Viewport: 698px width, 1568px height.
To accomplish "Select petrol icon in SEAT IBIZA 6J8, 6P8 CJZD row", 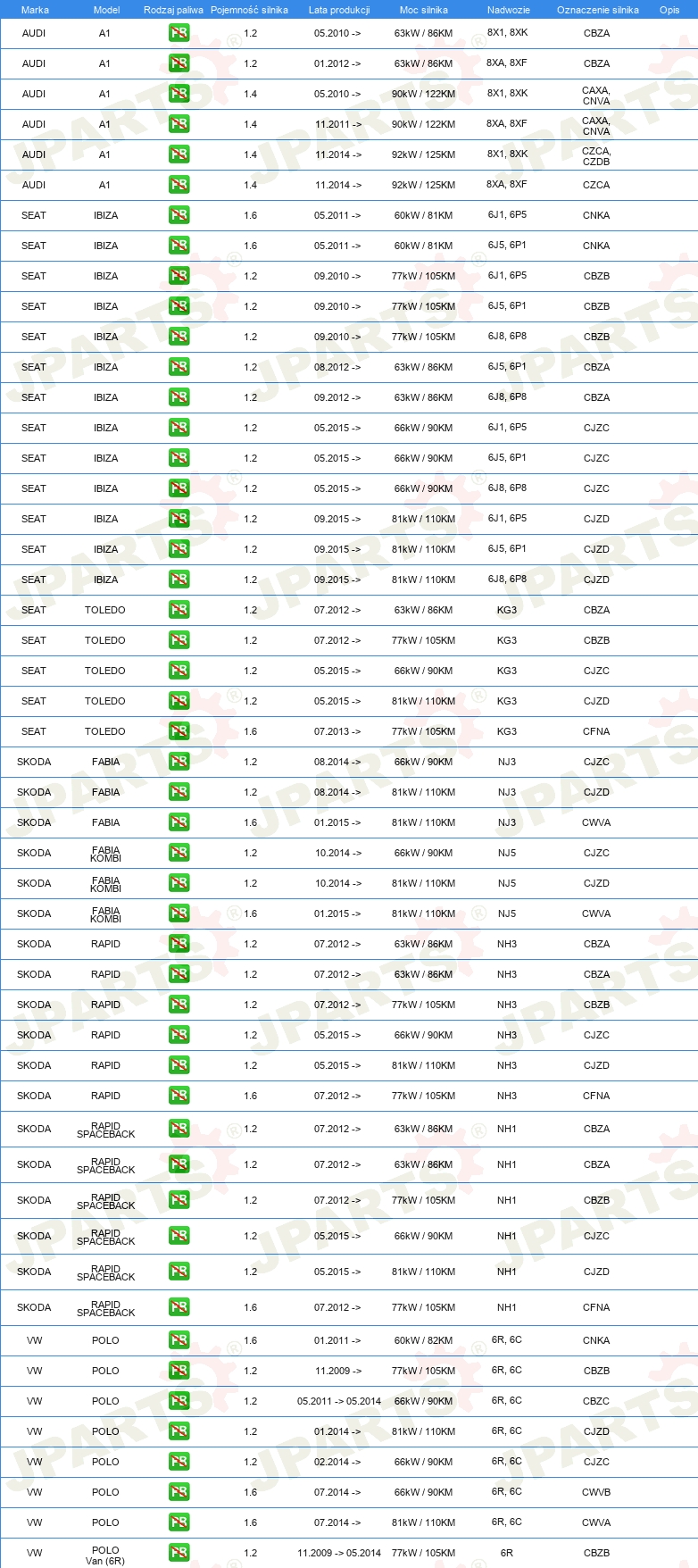I will click(179, 580).
